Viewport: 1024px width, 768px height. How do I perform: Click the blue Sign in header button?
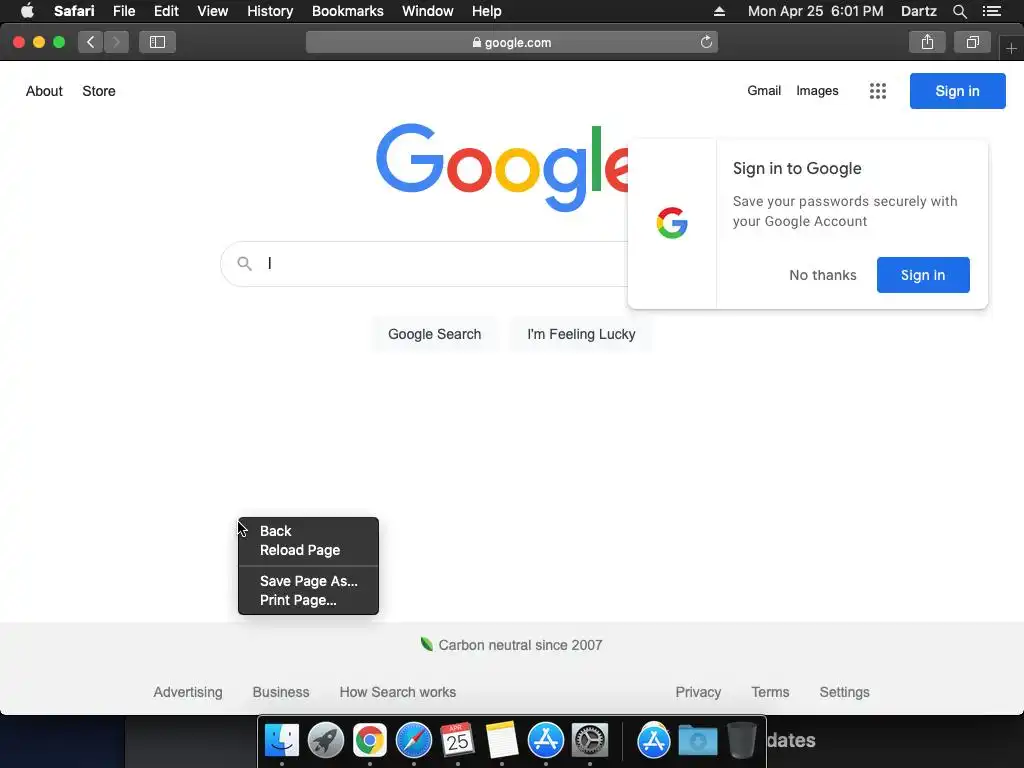click(957, 91)
